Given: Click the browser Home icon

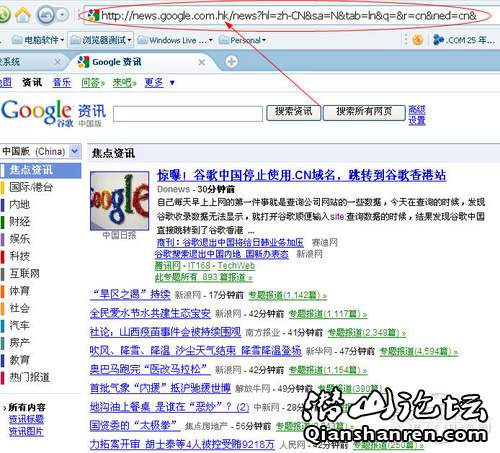Looking at the screenshot, I should point(22,15).
